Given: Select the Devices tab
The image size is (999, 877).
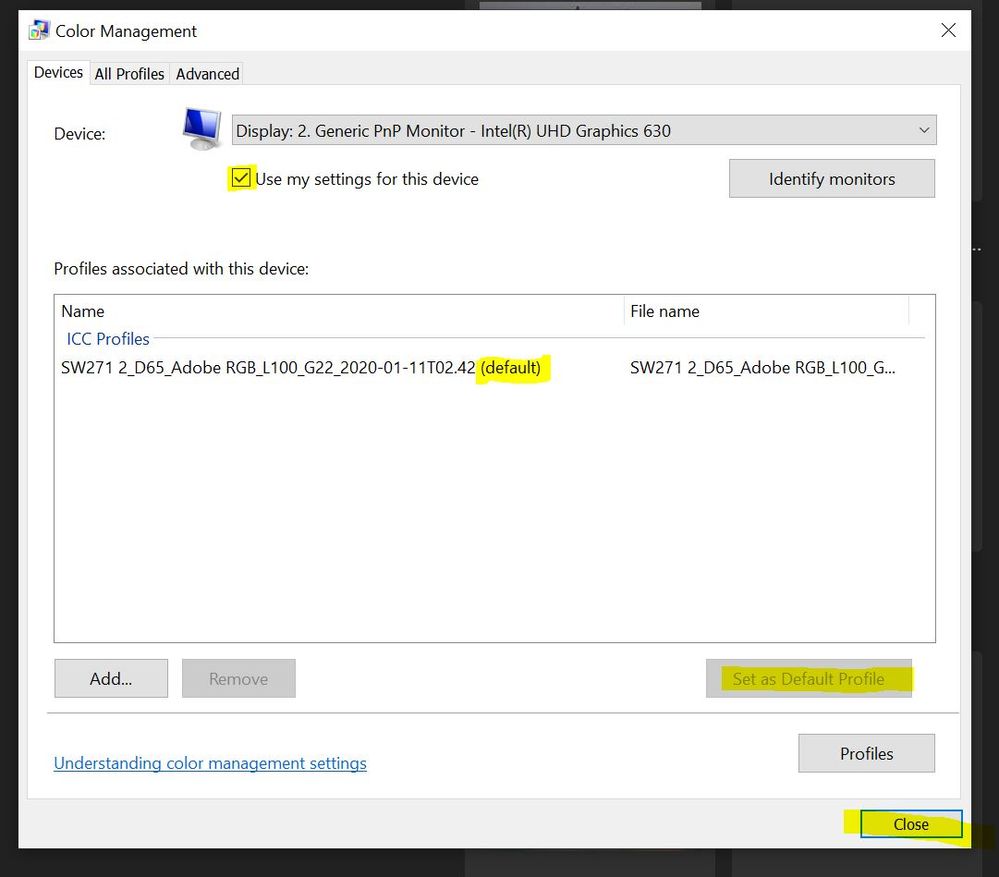Looking at the screenshot, I should 57,72.
